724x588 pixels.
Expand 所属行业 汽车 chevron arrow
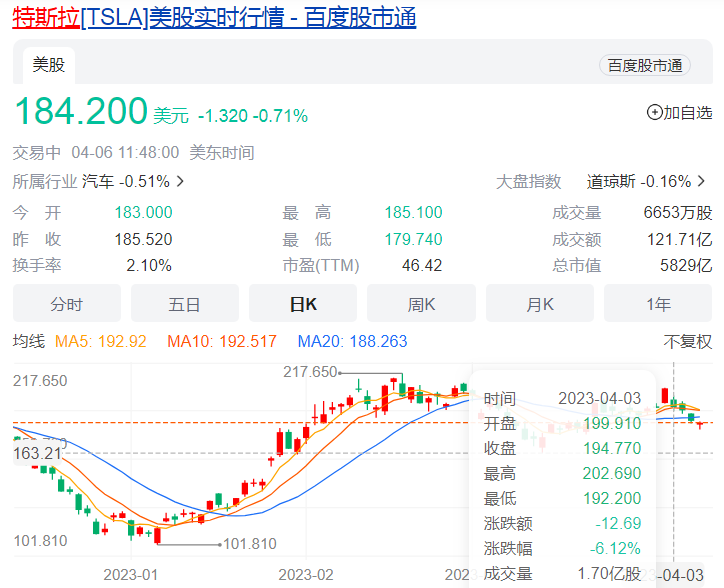coord(180,181)
